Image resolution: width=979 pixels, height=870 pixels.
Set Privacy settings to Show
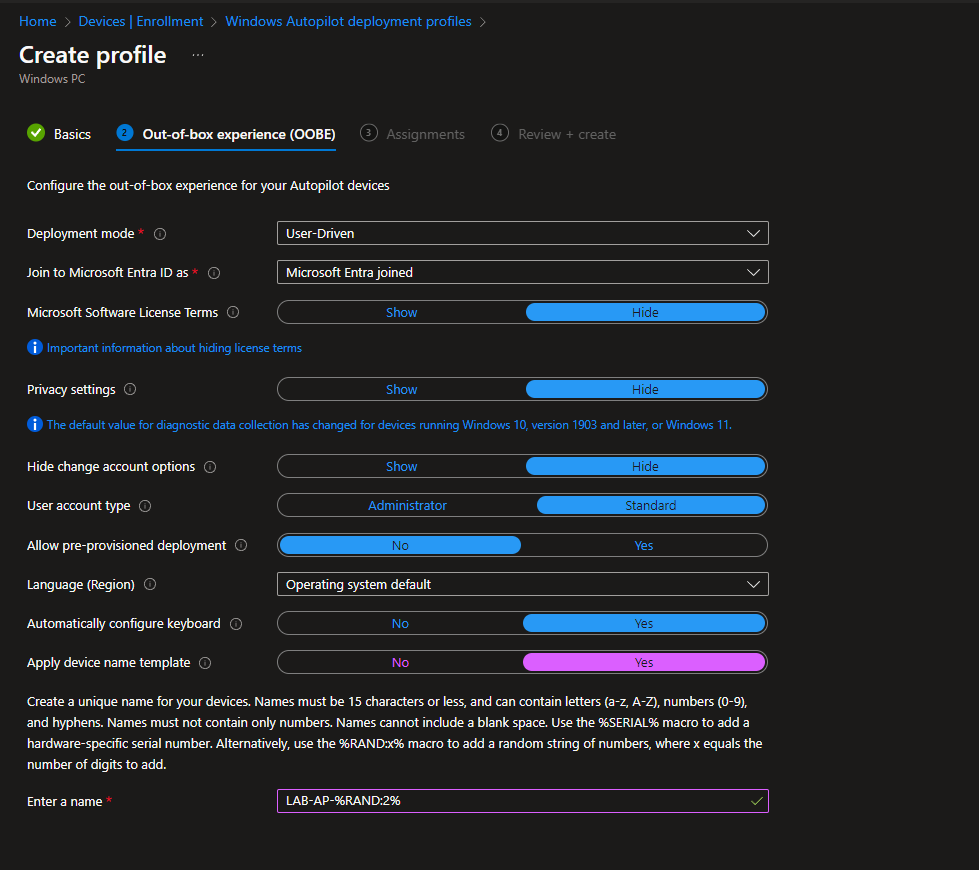click(x=401, y=389)
